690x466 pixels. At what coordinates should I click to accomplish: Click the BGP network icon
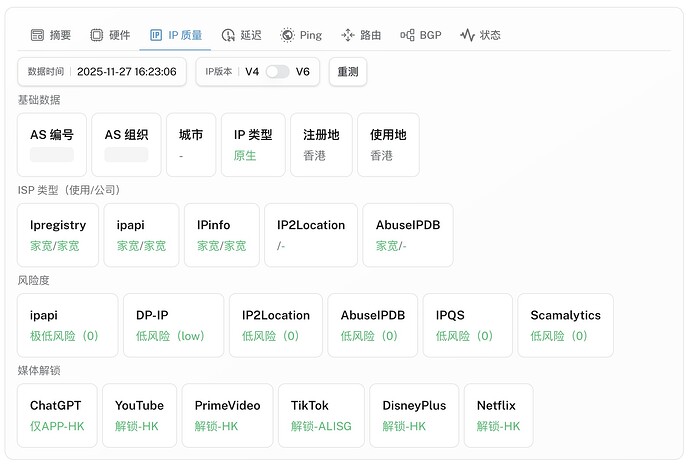point(407,35)
